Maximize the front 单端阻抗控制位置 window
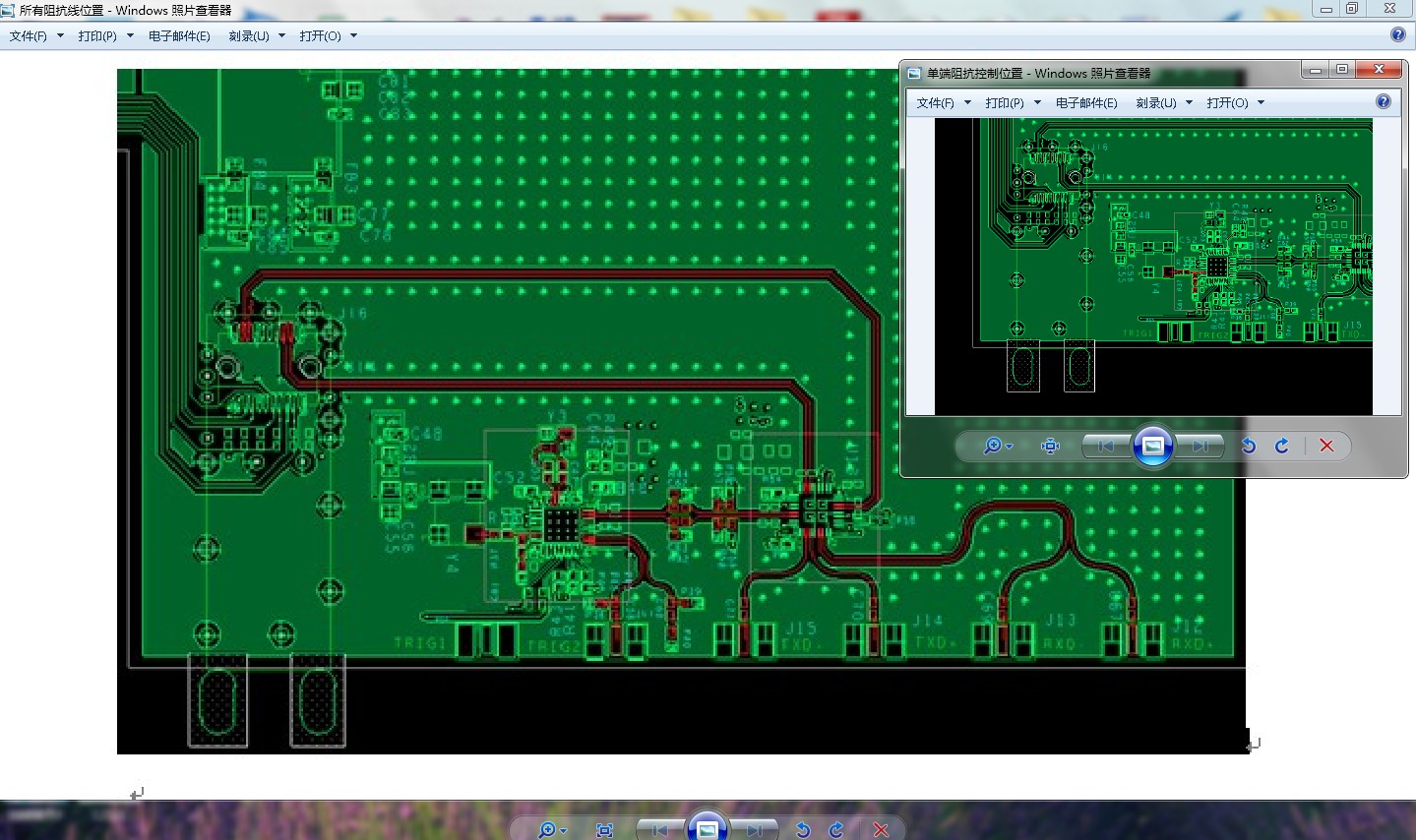The image size is (1416, 840). pyautogui.click(x=1341, y=69)
